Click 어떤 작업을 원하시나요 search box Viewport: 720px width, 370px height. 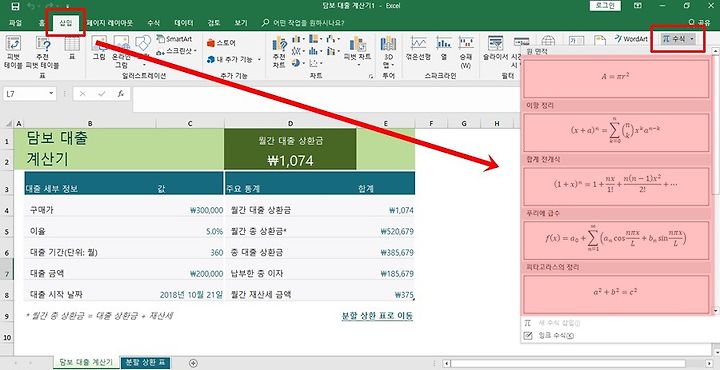(x=303, y=23)
